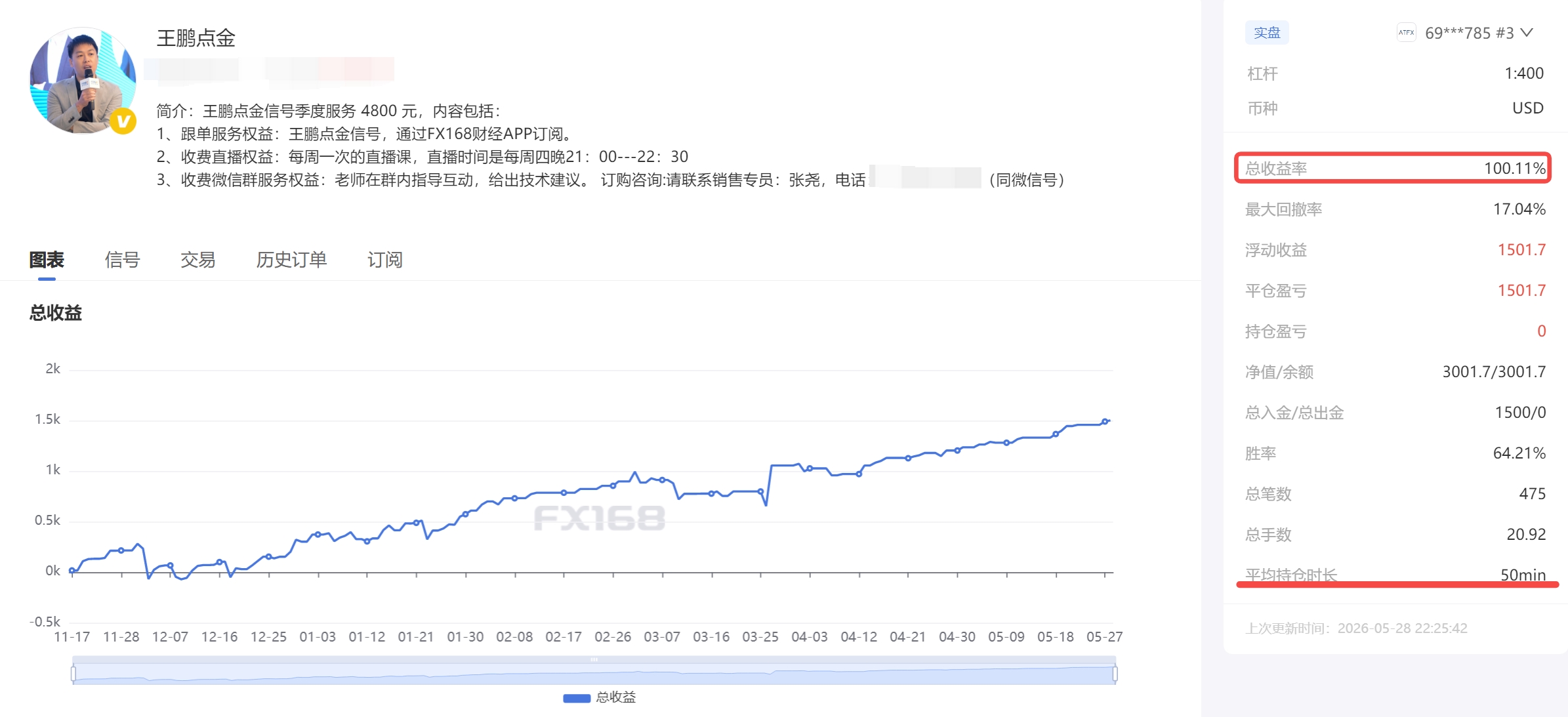Toggle the 总收益 chart legend item
Image resolution: width=1568 pixels, height=717 pixels.
click(x=600, y=697)
